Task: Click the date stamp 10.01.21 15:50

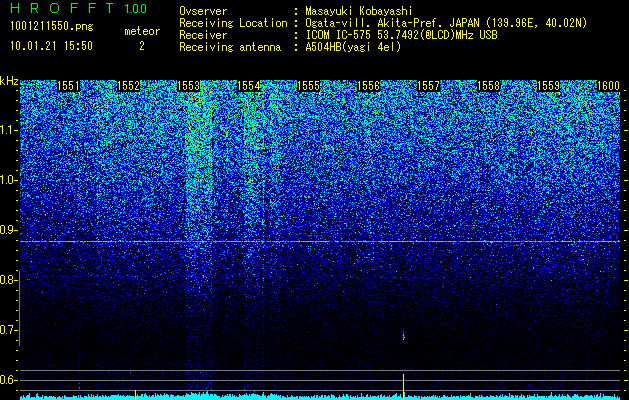Action: tap(51, 46)
